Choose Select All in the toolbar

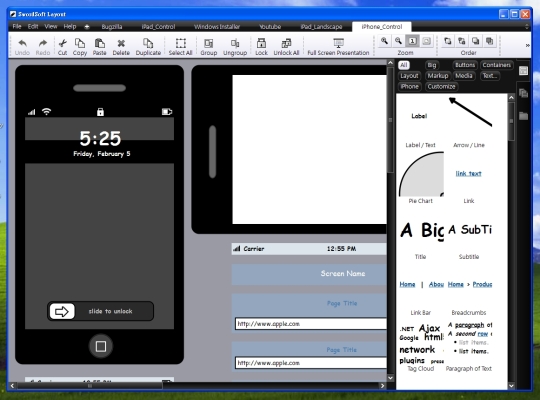[x=180, y=47]
